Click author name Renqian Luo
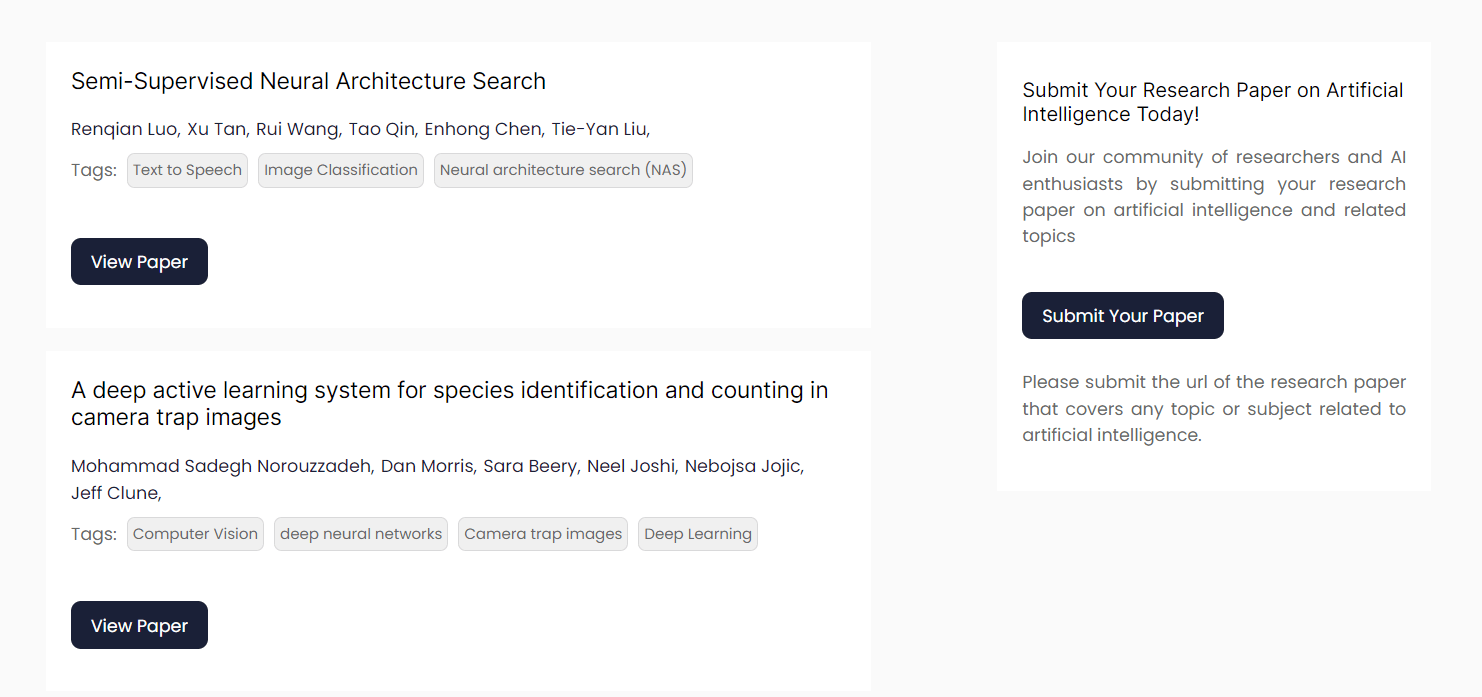This screenshot has width=1482, height=697. 124,129
